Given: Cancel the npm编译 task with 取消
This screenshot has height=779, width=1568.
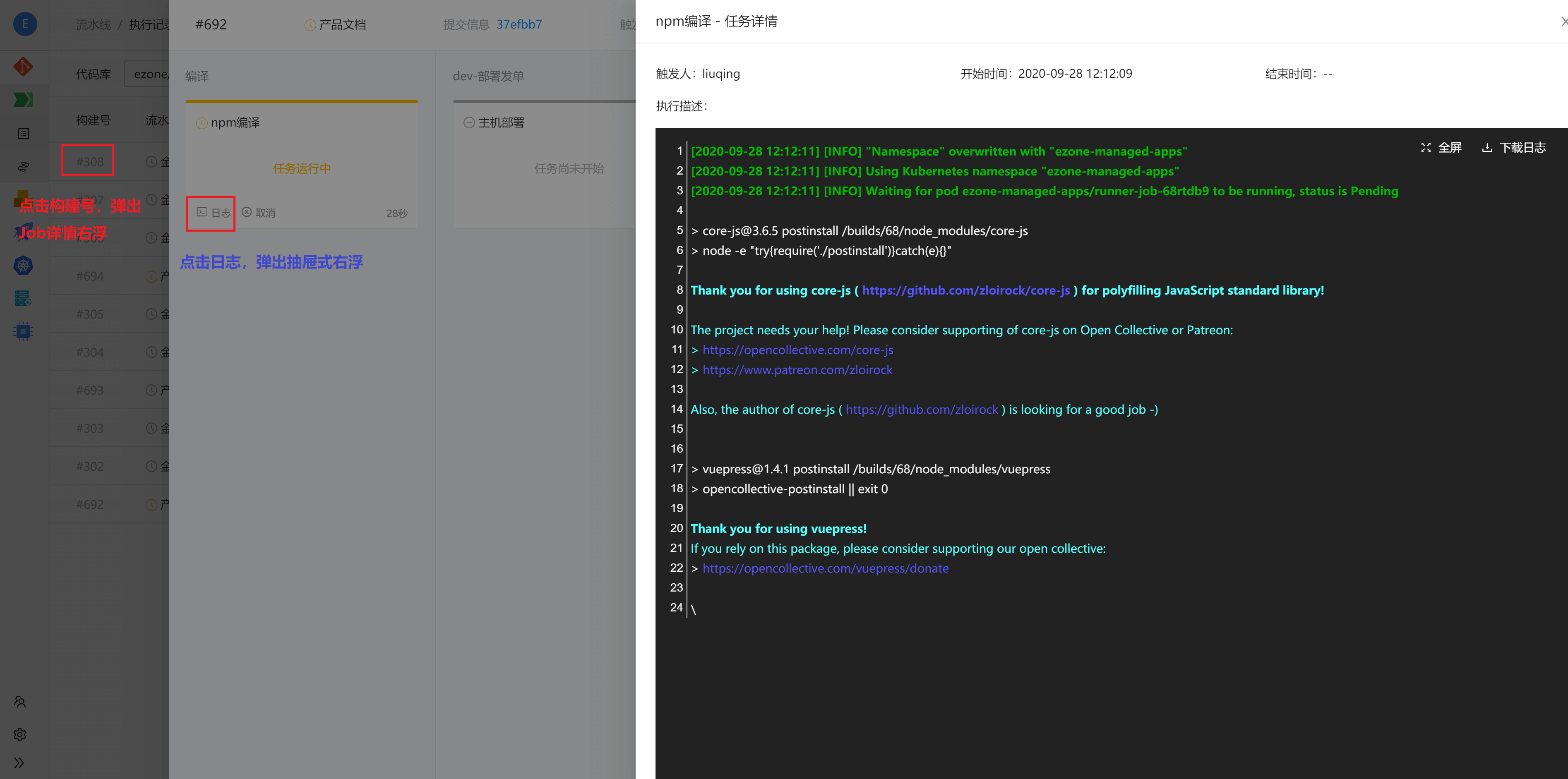Looking at the screenshot, I should tap(259, 213).
